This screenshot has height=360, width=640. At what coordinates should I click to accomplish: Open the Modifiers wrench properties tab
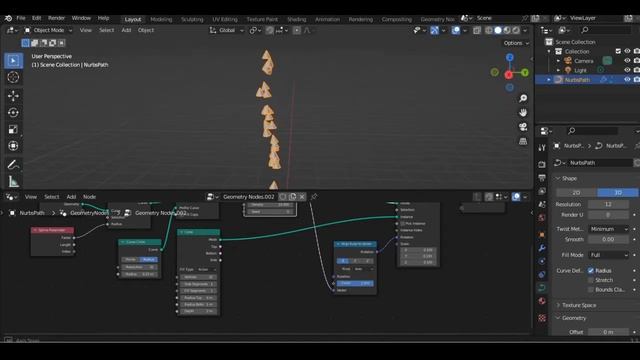click(x=542, y=248)
